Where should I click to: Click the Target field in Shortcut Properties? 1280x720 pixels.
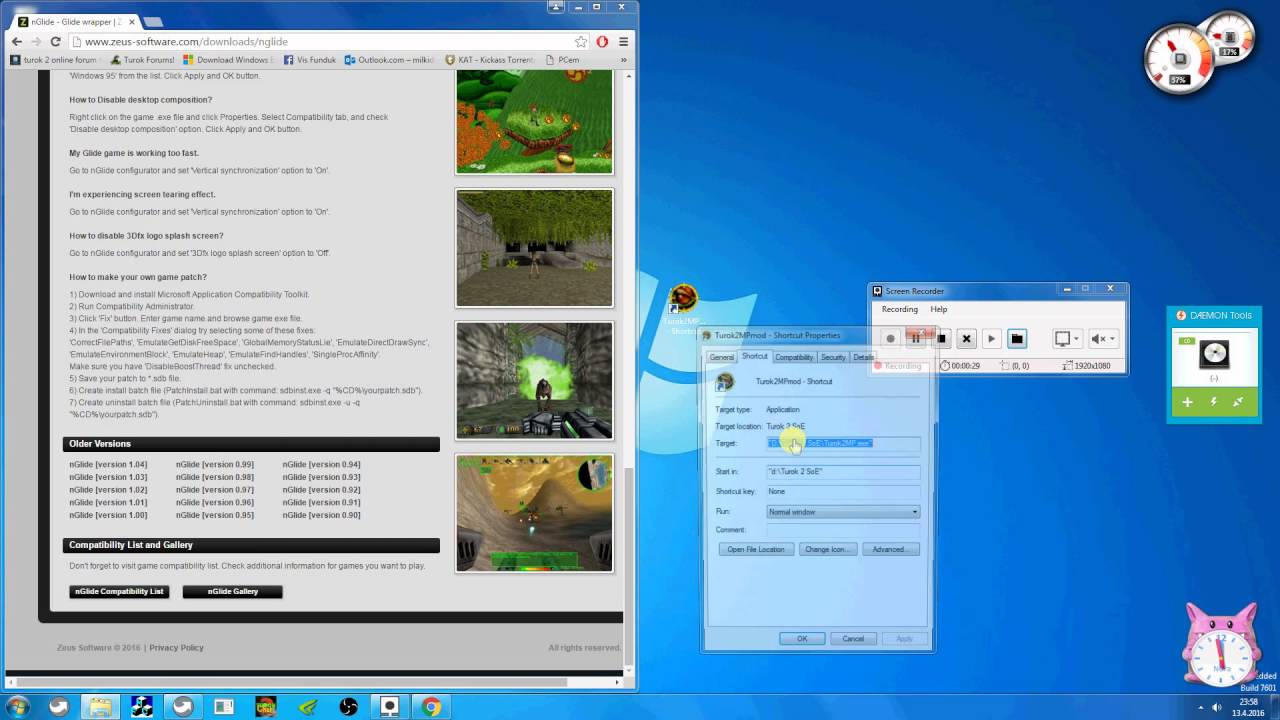843,443
